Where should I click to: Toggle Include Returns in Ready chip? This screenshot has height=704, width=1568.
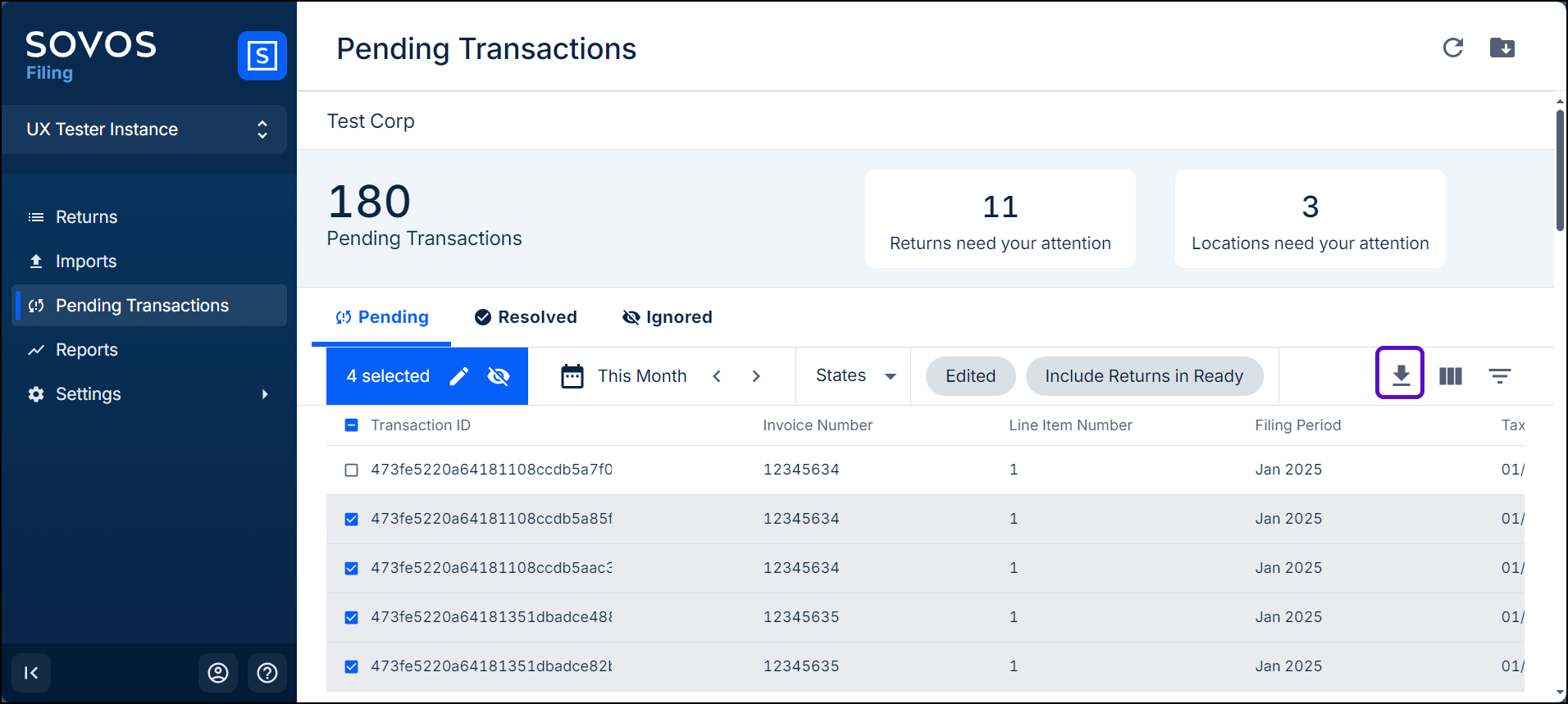click(x=1144, y=376)
